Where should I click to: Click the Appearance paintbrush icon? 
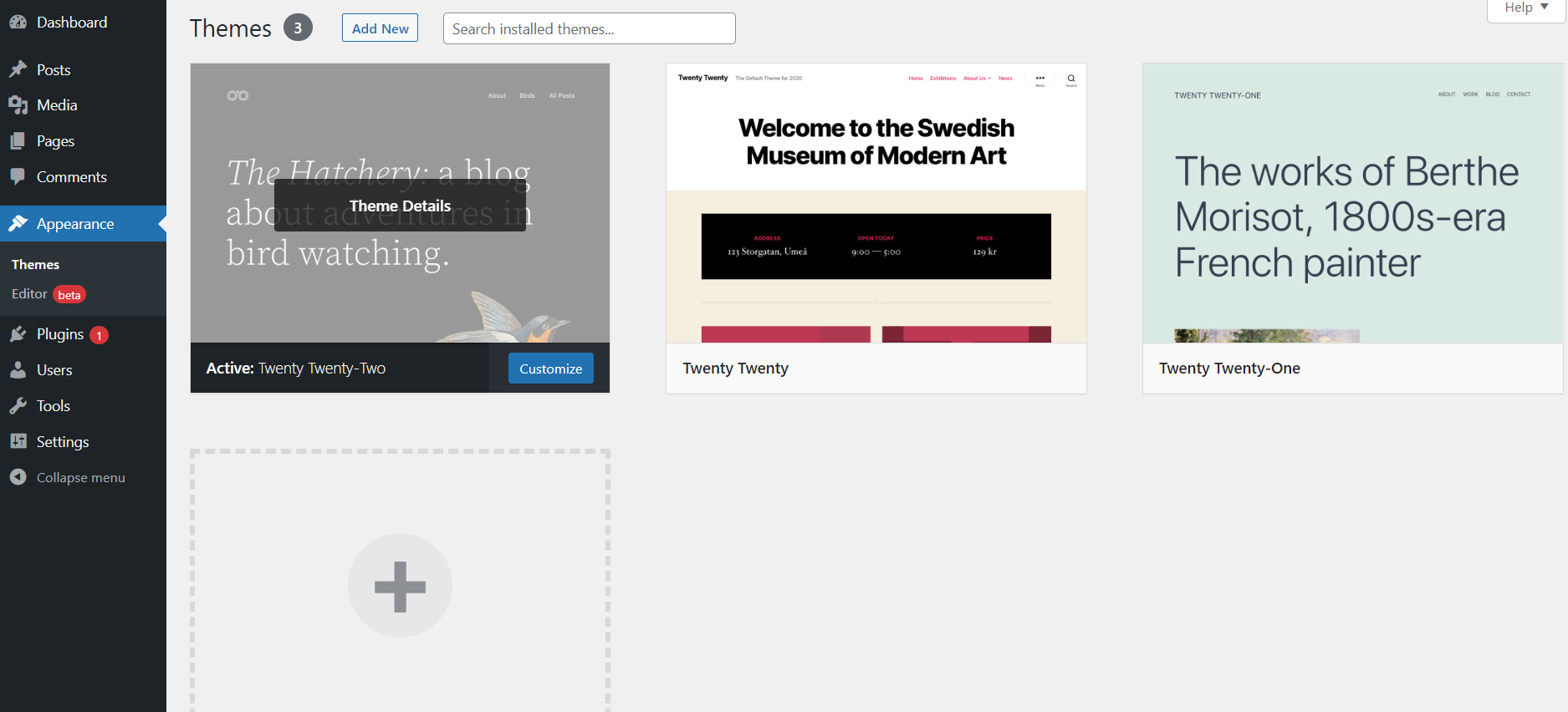(18, 224)
